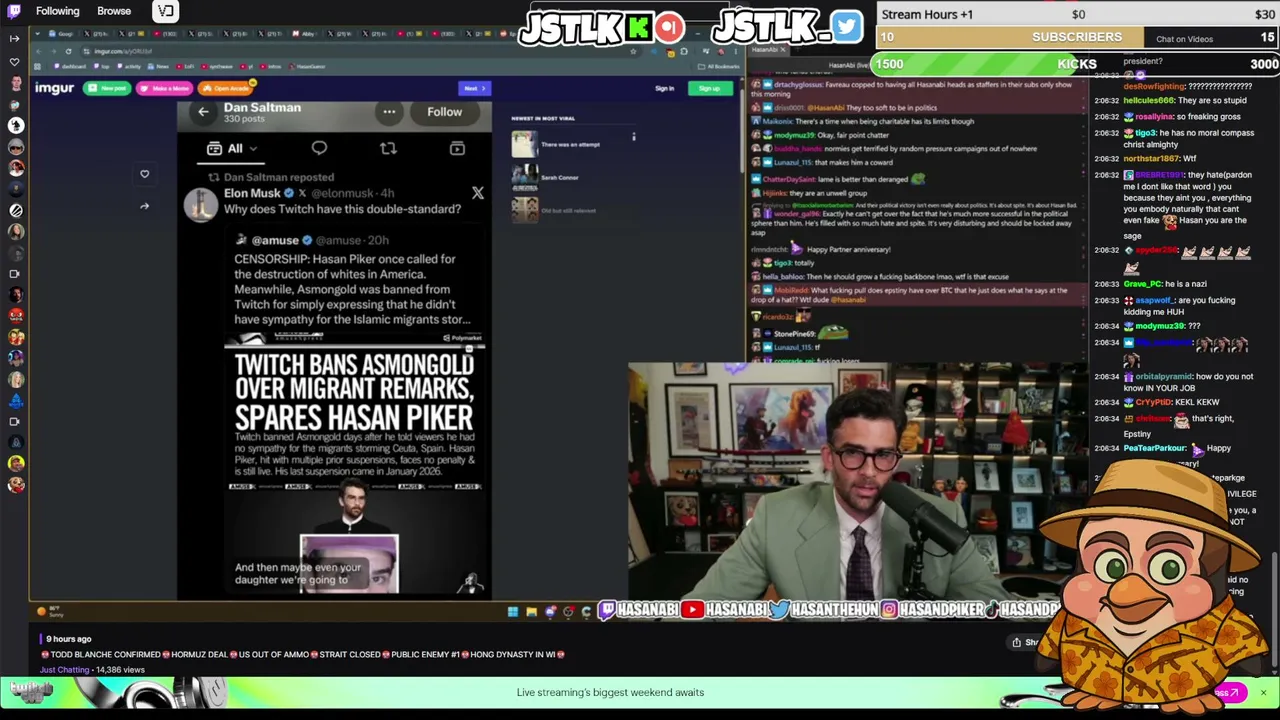The width and height of the screenshot is (1280, 720).
Task: Click username asapwolf_ in chat
Action: point(1154,301)
